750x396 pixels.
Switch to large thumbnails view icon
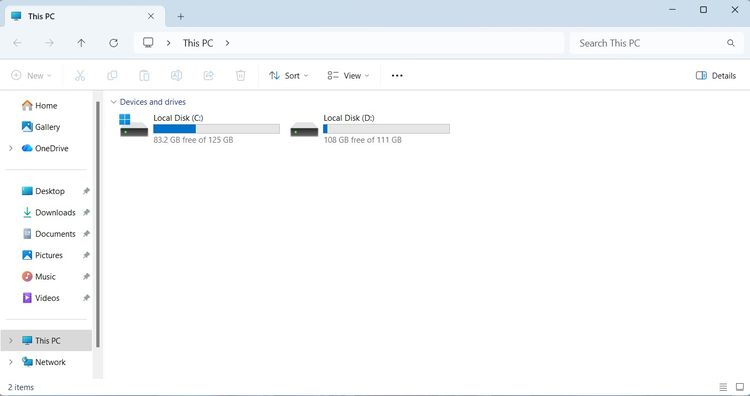[x=740, y=387]
